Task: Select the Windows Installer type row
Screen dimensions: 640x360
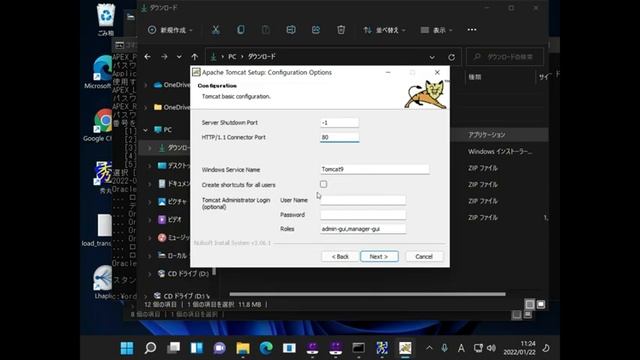Action: (x=500, y=151)
